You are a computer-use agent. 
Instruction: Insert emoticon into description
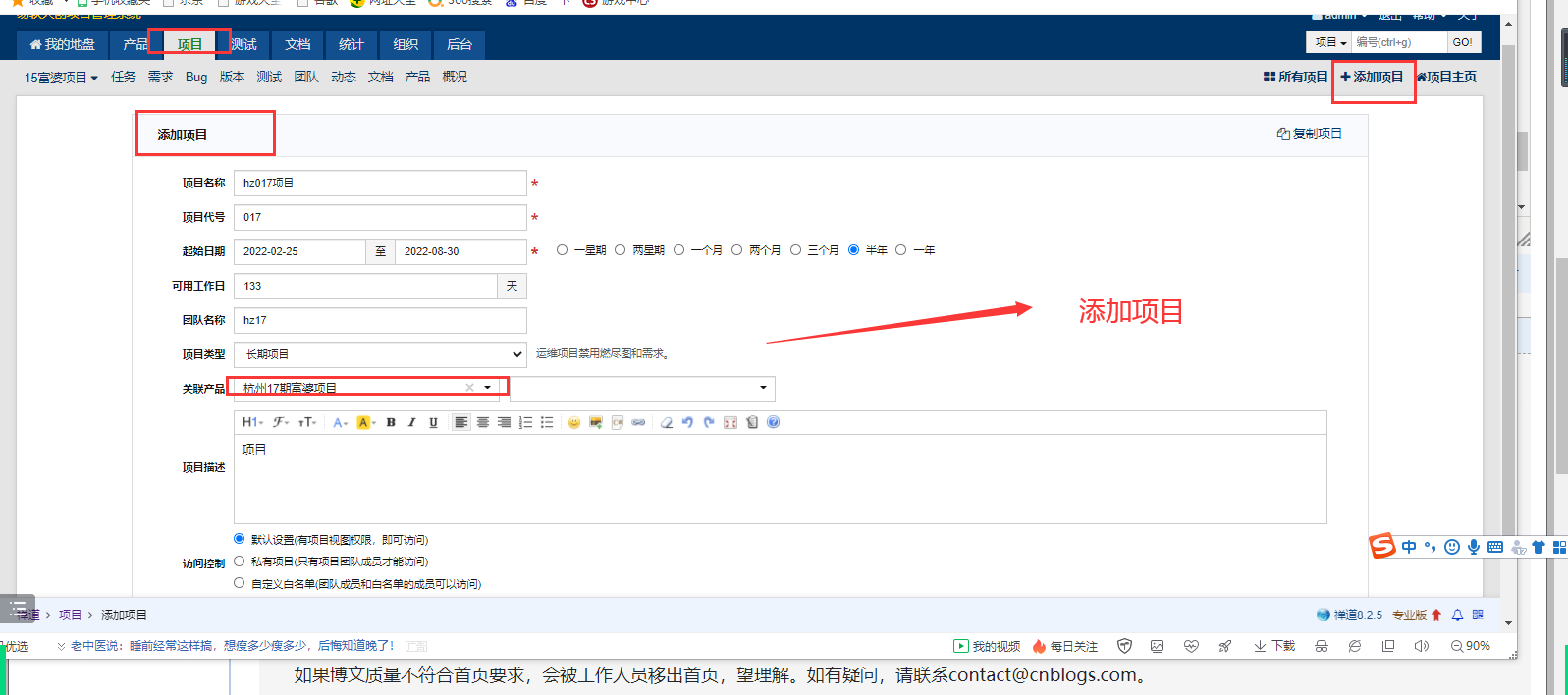coord(574,422)
